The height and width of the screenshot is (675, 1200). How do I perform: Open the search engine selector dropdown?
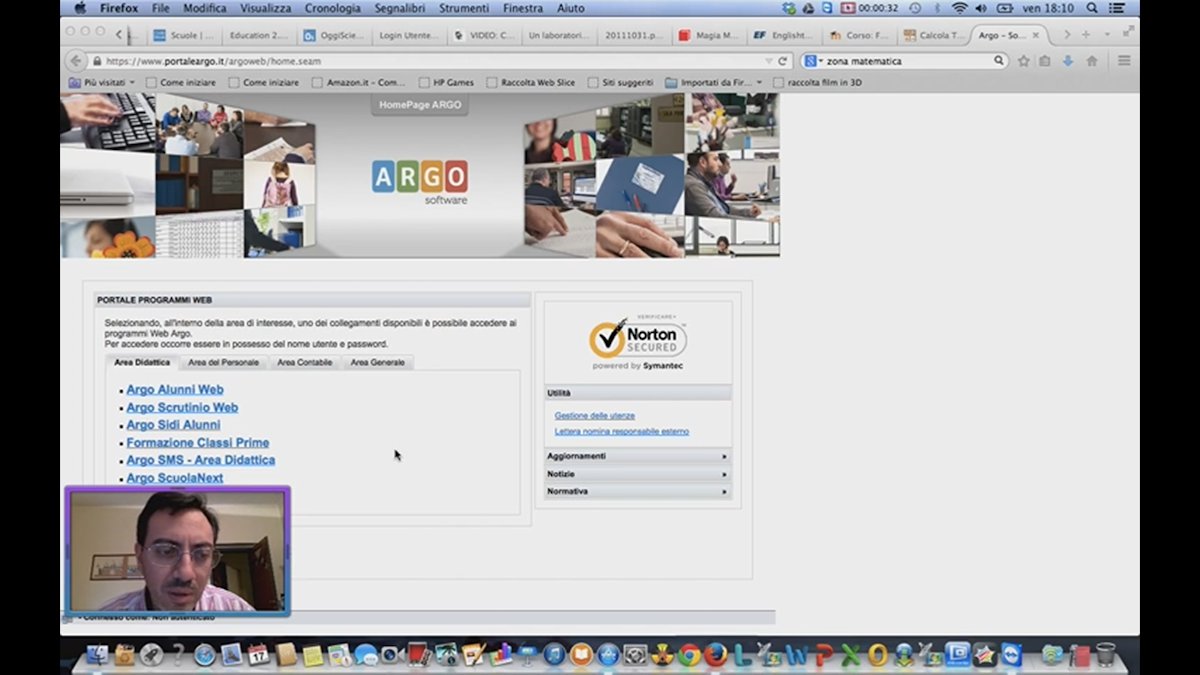point(812,61)
